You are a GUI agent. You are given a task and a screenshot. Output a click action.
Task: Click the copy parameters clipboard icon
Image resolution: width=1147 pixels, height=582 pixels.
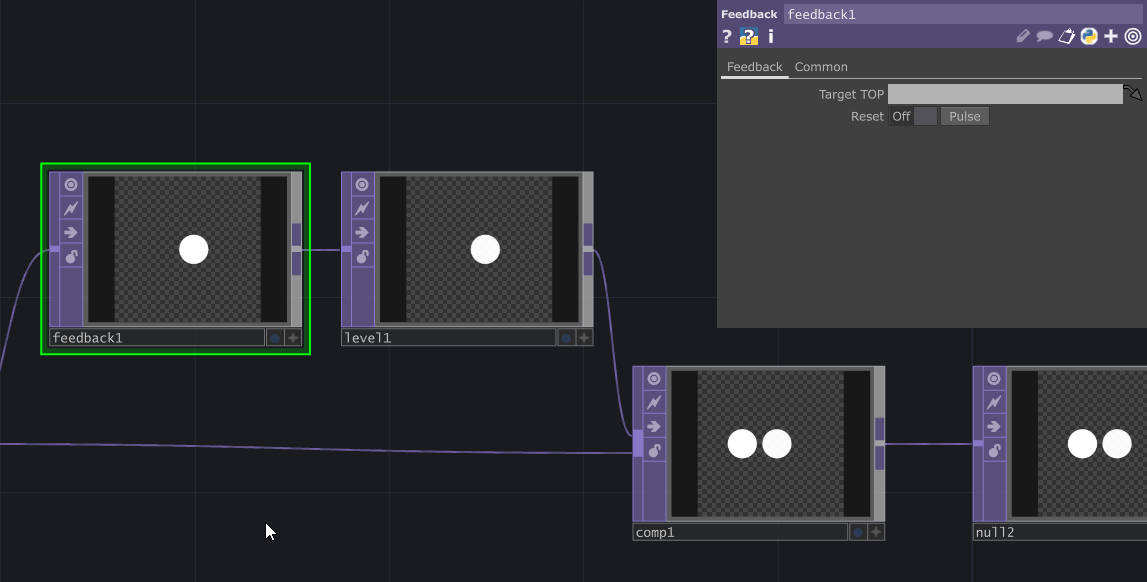coord(1066,36)
